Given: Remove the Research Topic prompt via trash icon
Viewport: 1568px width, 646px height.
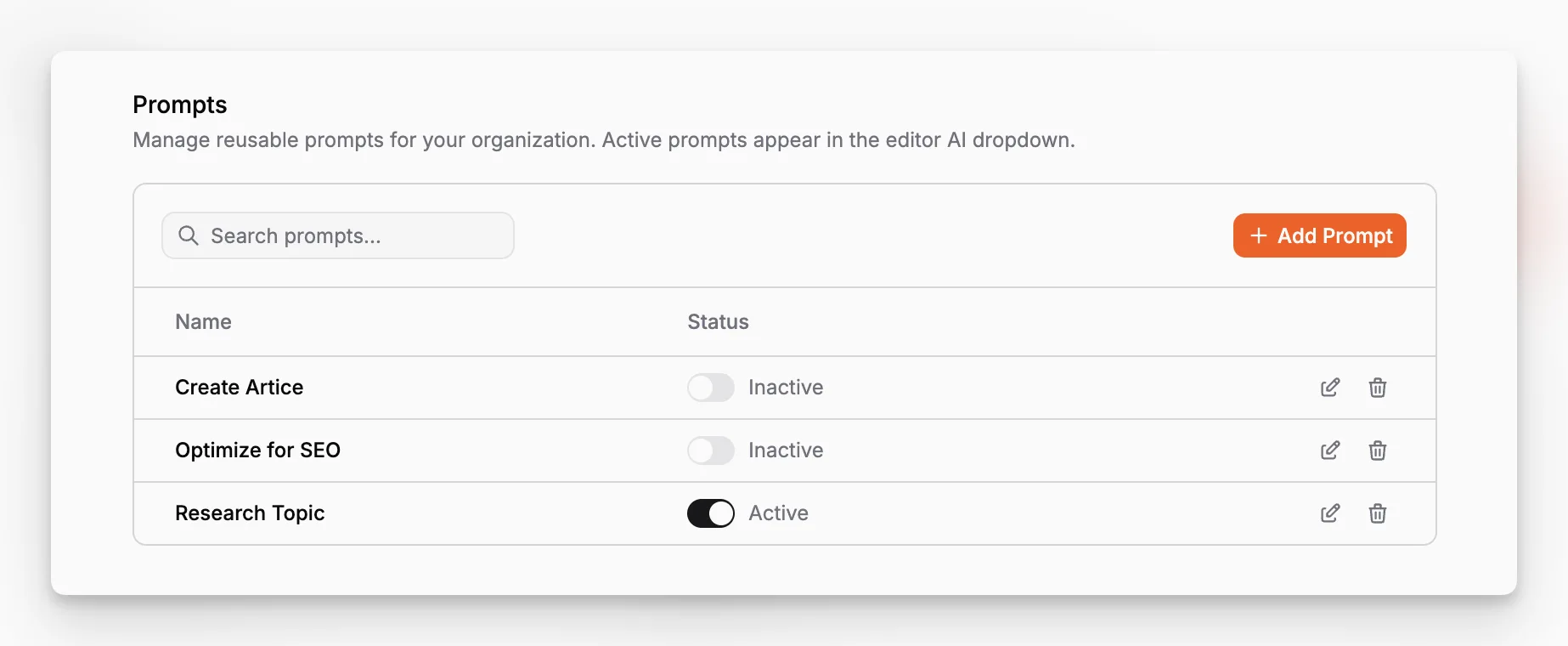Looking at the screenshot, I should (1378, 513).
